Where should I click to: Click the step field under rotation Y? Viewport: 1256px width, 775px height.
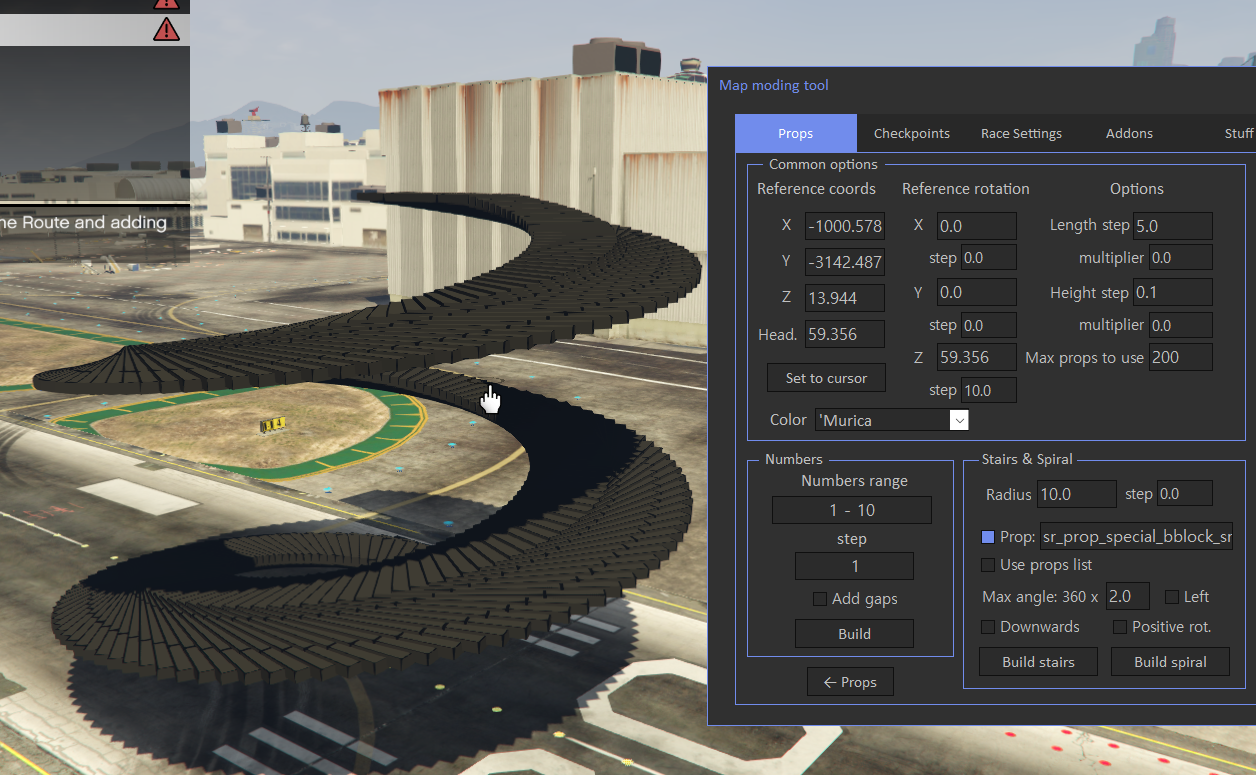989,325
